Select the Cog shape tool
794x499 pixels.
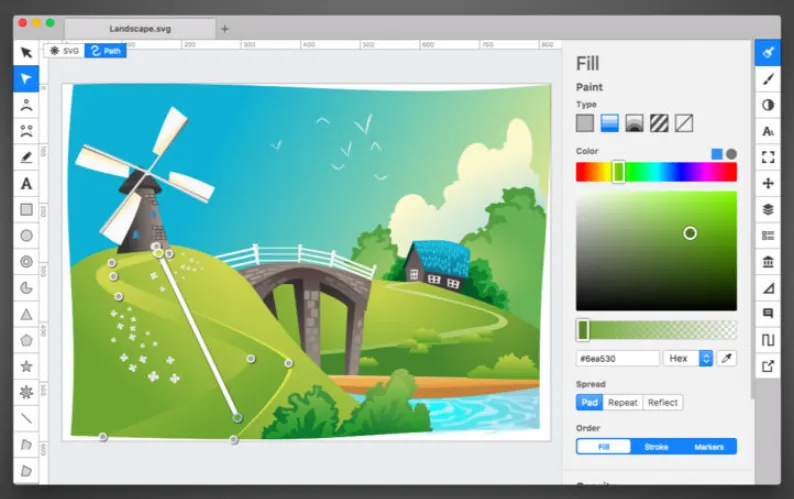(x=26, y=392)
